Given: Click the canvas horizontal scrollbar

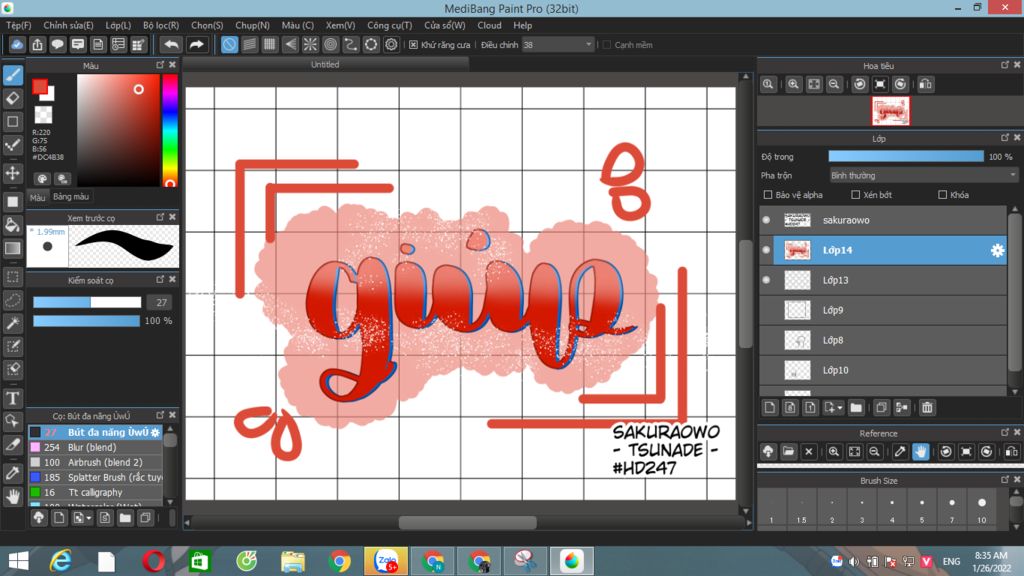Looking at the screenshot, I should (468, 522).
